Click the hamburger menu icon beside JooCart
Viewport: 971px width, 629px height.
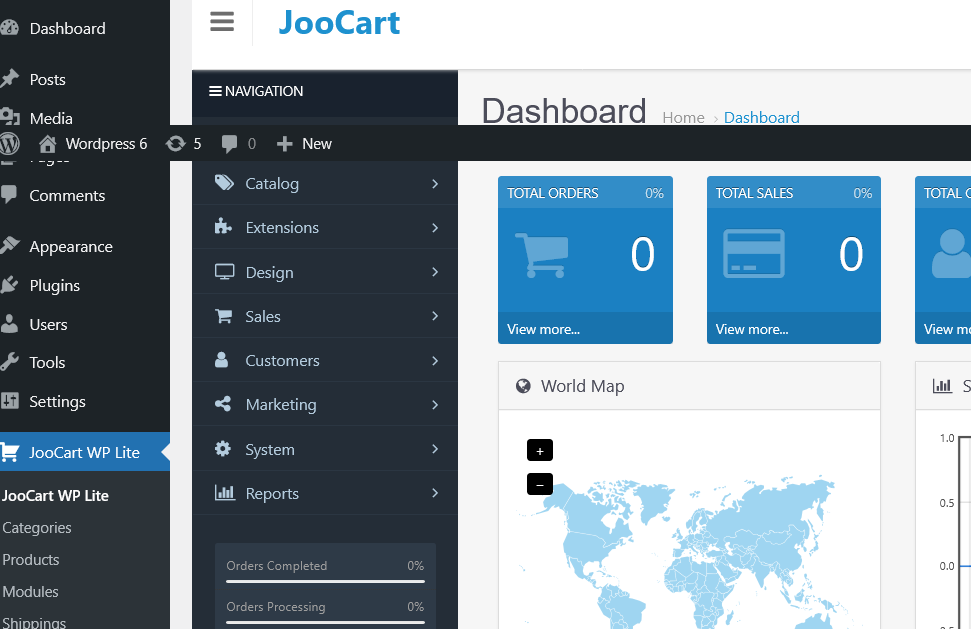pyautogui.click(x=222, y=22)
